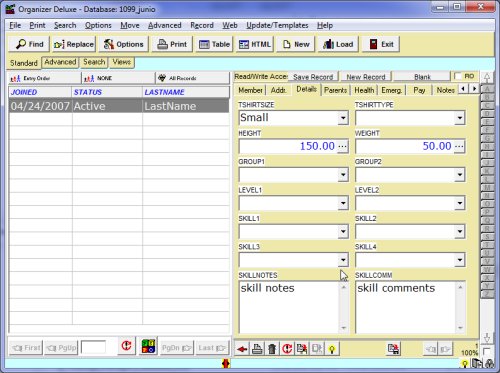The image size is (500, 373).
Task: Click the red refresh icon under record list
Action: 126,346
